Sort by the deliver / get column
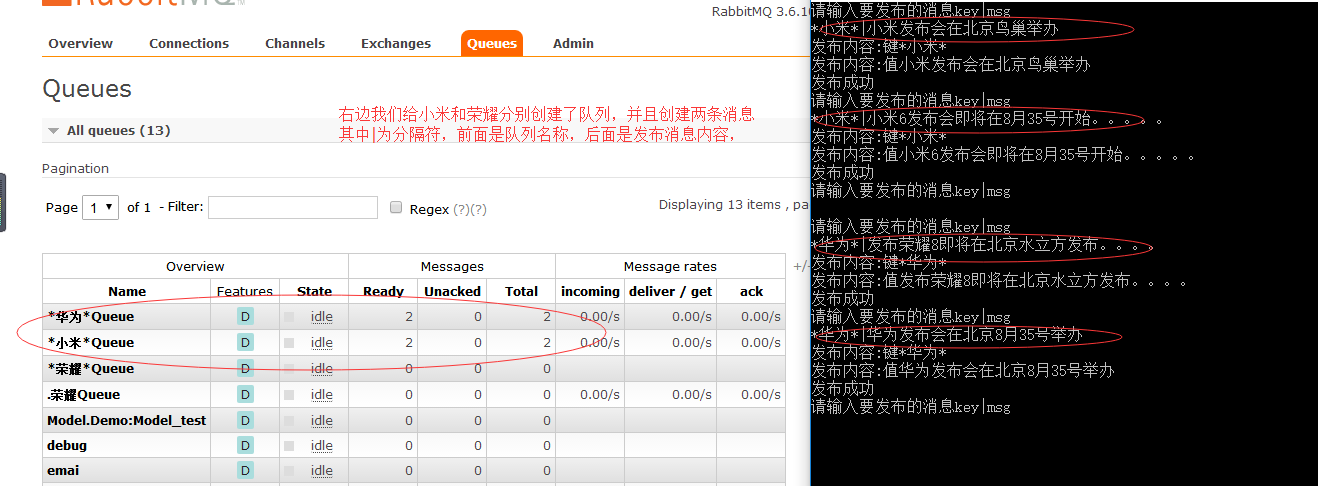The image size is (1318, 486). tap(670, 292)
